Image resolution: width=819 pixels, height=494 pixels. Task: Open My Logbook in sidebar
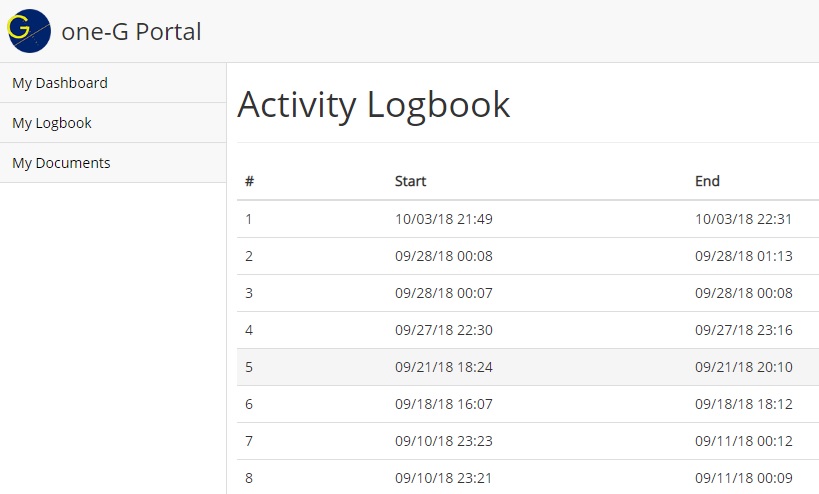click(52, 123)
